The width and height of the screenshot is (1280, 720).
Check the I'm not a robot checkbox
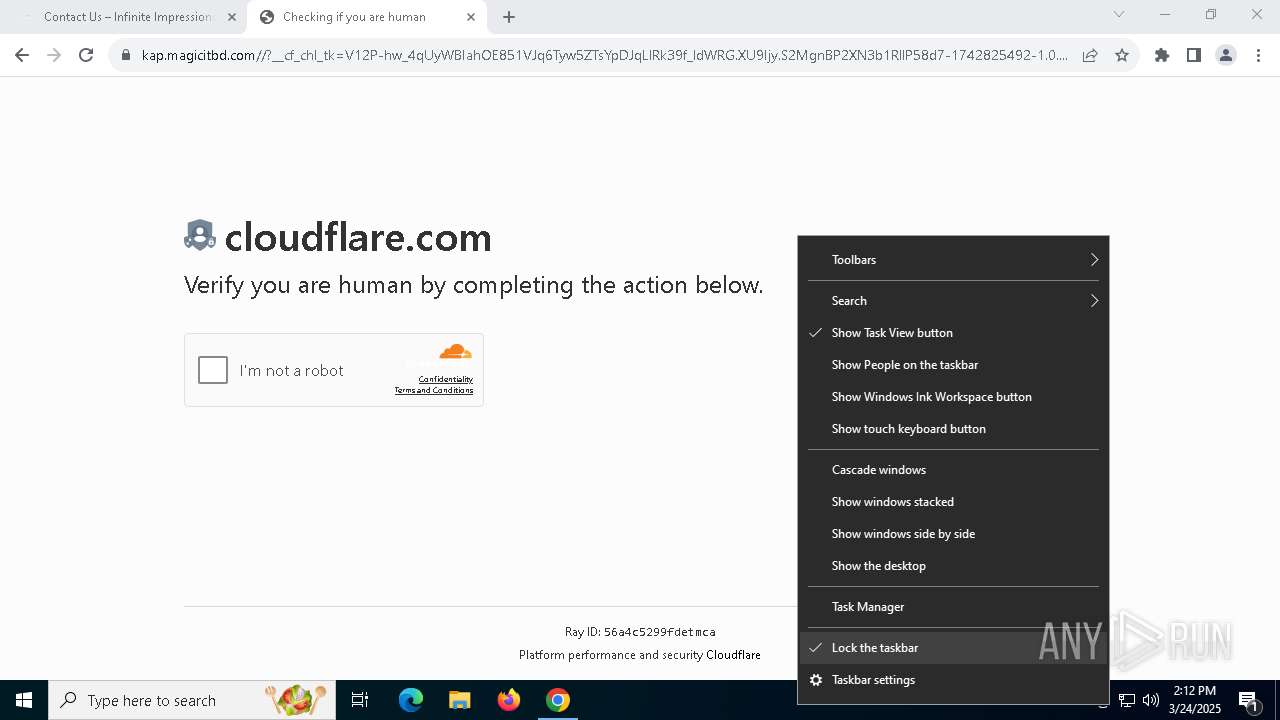pyautogui.click(x=213, y=370)
